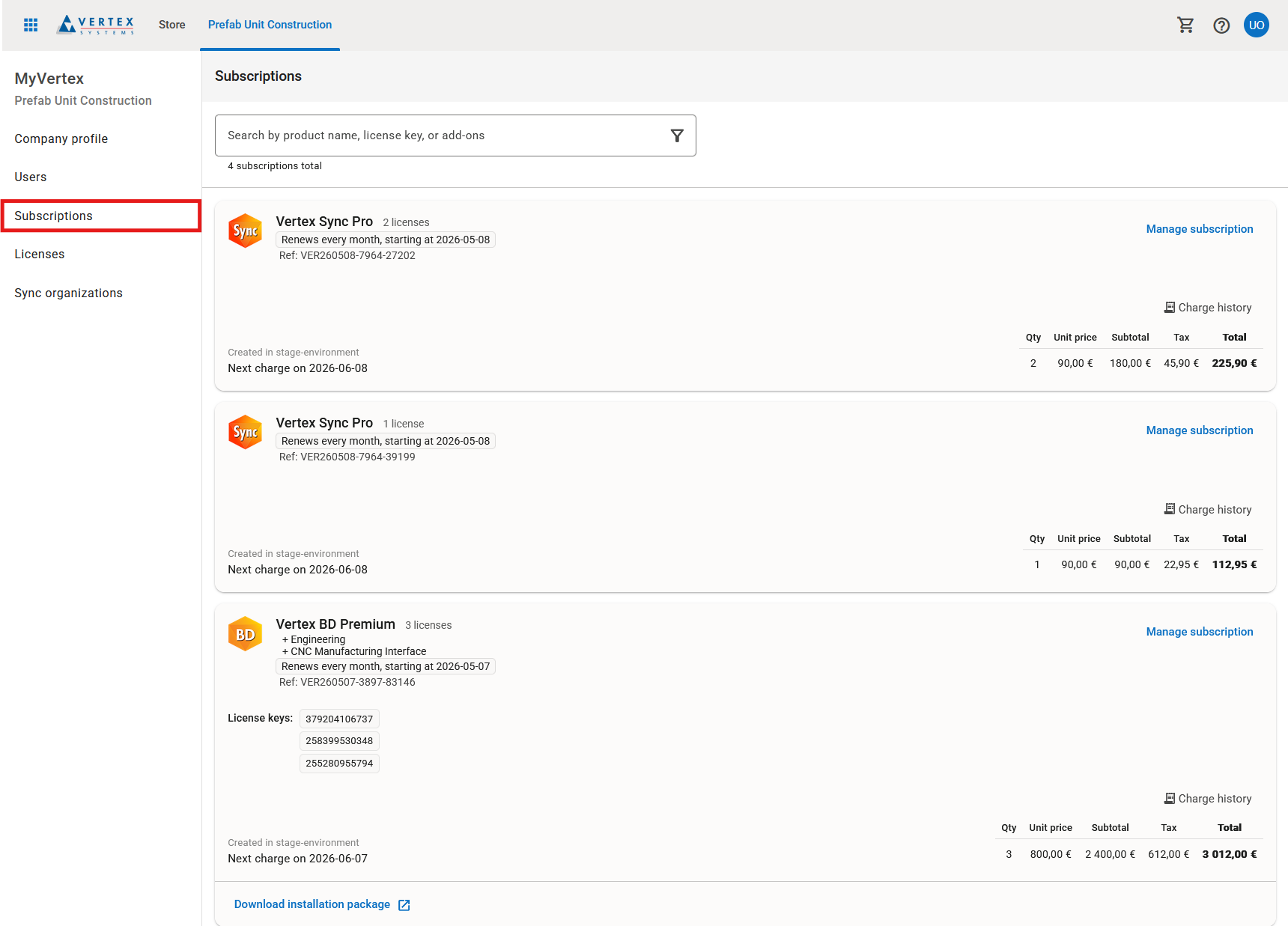The width and height of the screenshot is (1288, 926).
Task: View Charge history for Vertex BD Premium
Action: [x=1208, y=799]
